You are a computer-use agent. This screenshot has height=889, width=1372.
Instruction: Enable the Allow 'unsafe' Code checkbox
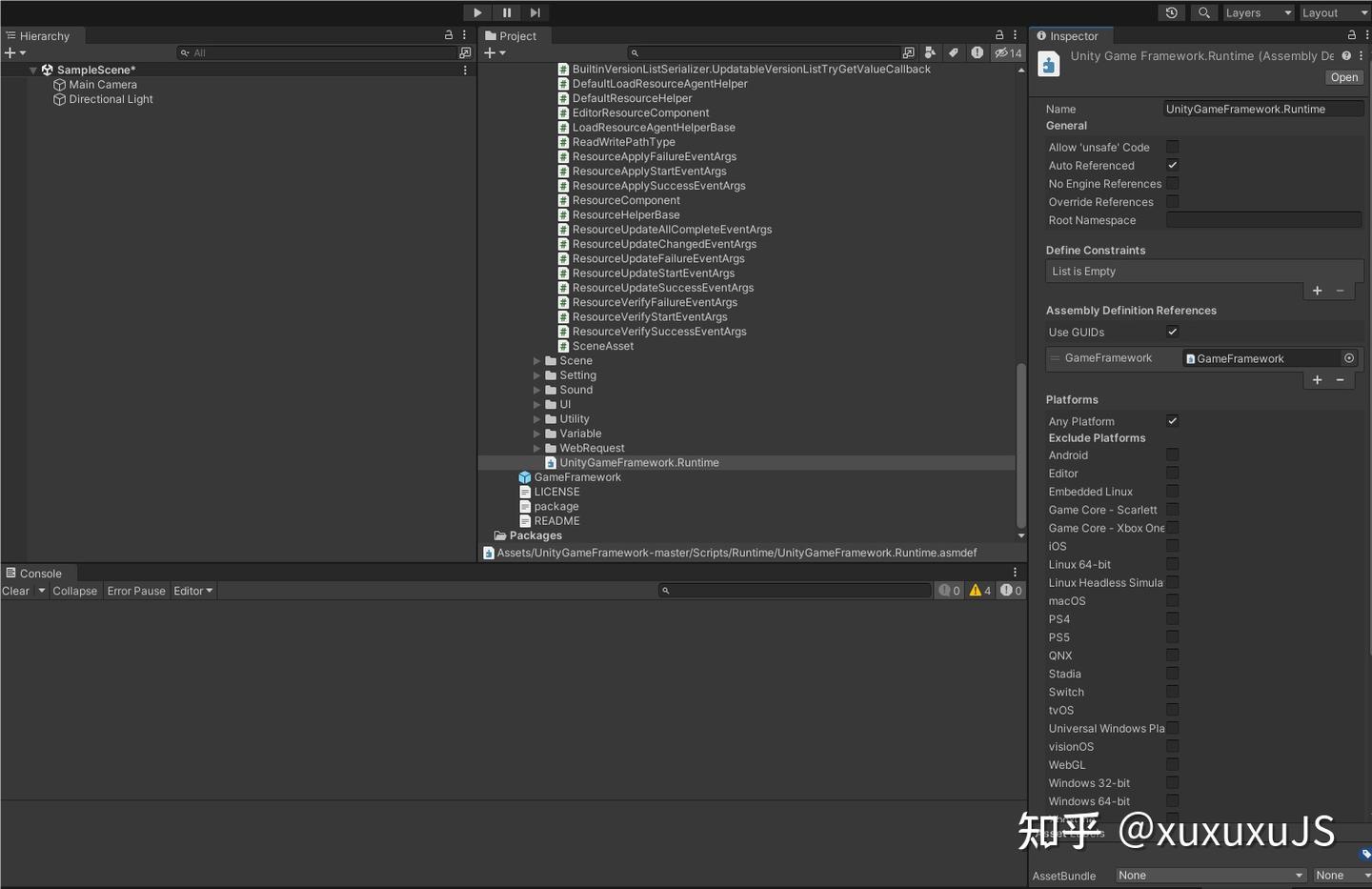click(1172, 147)
